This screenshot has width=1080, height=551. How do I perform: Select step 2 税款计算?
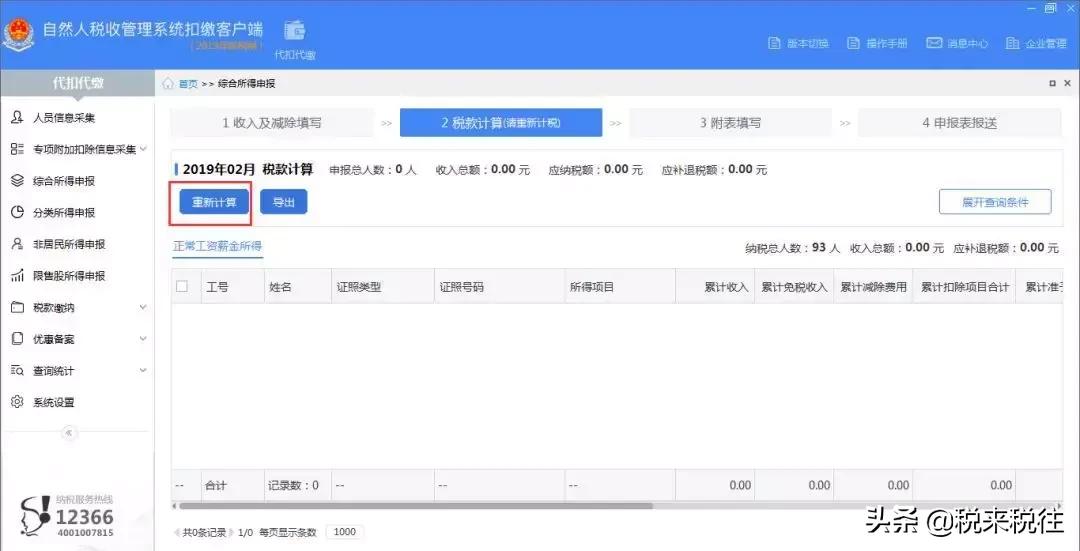[x=501, y=123]
